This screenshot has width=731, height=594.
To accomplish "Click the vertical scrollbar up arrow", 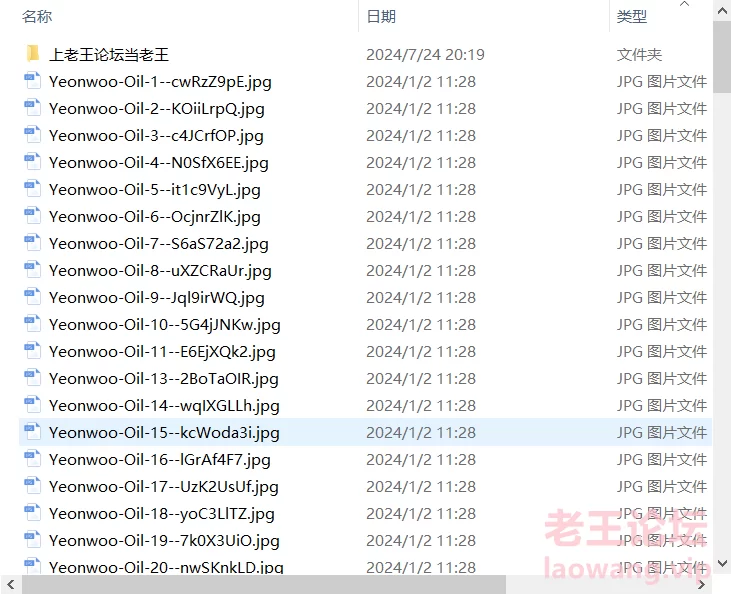I will click(x=722, y=11).
